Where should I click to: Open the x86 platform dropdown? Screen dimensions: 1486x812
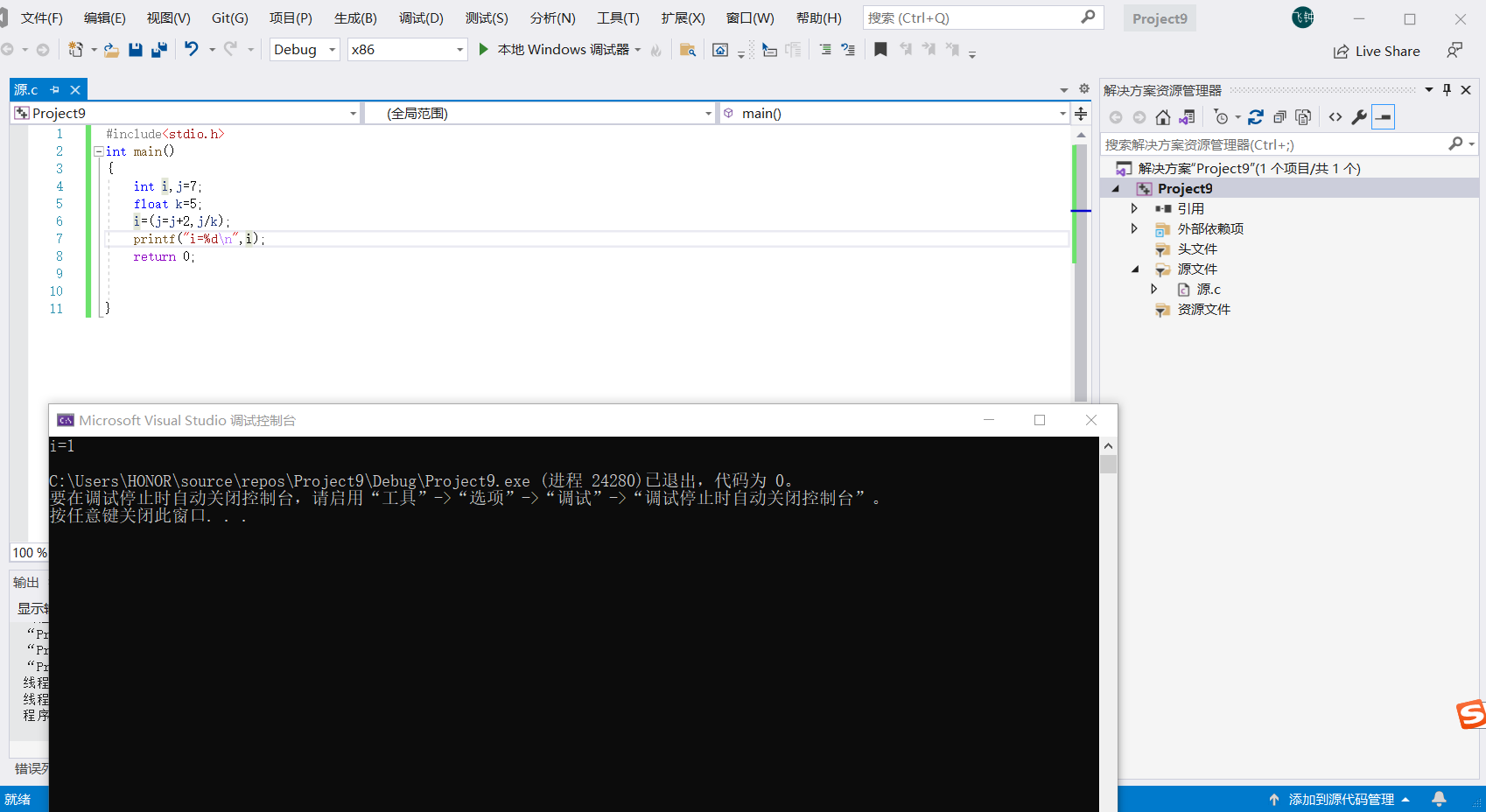pos(407,50)
